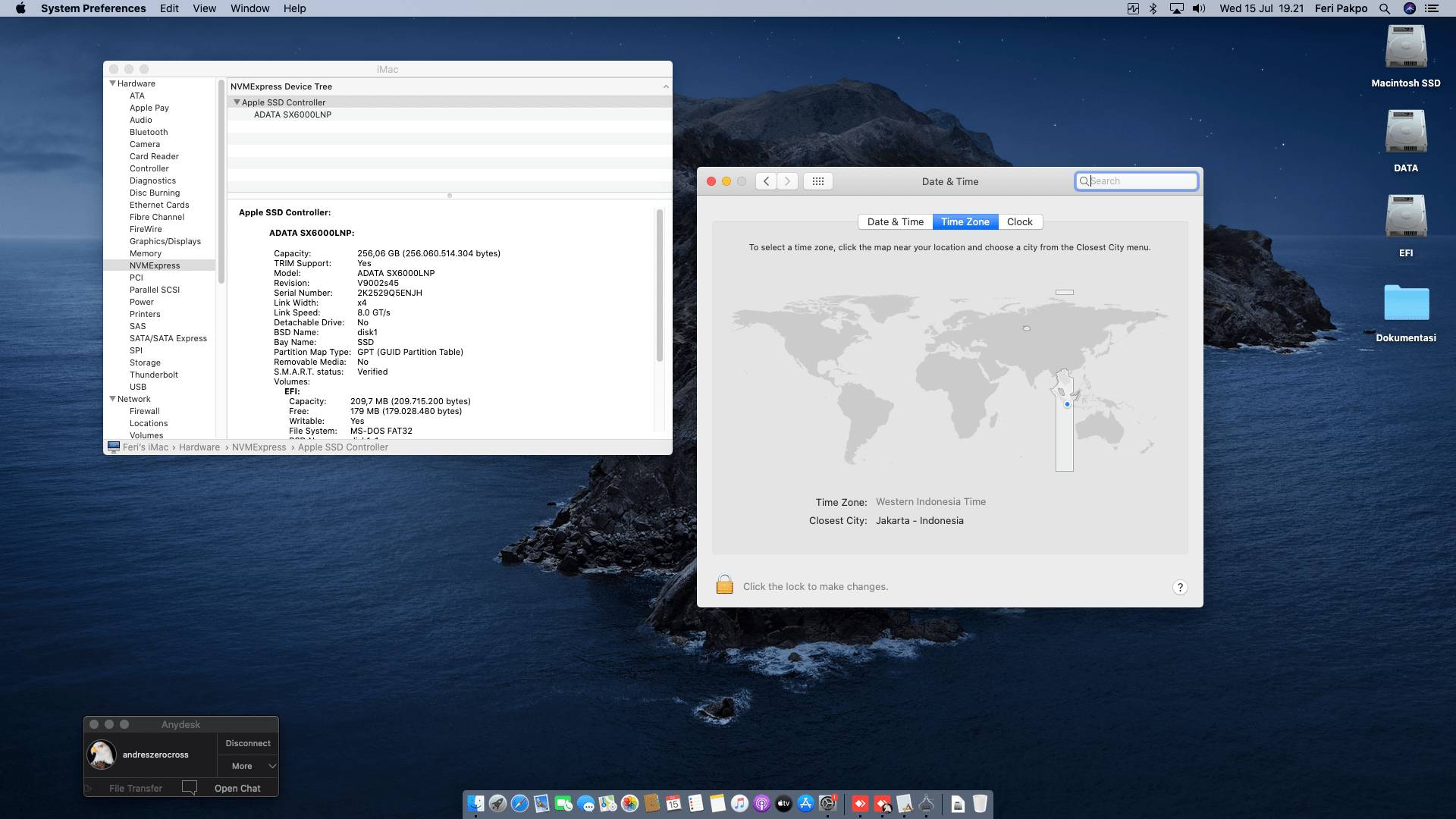Open Finder from the Dock
1456x819 pixels.
[x=475, y=804]
